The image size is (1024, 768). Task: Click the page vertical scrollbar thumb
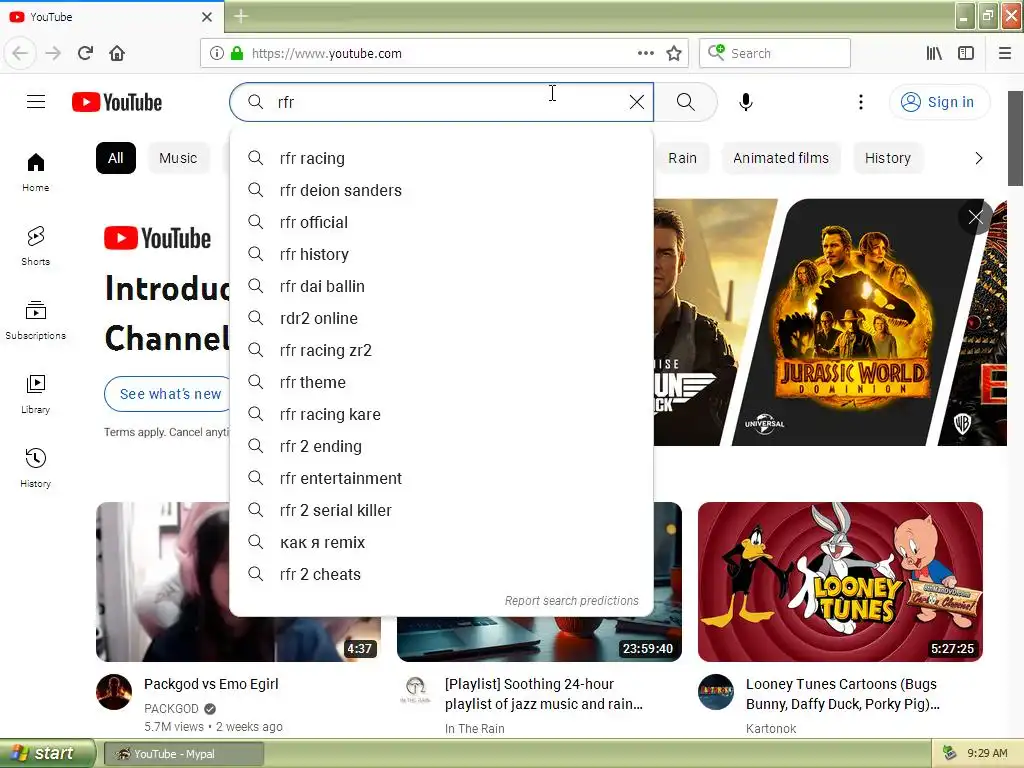tap(1015, 138)
